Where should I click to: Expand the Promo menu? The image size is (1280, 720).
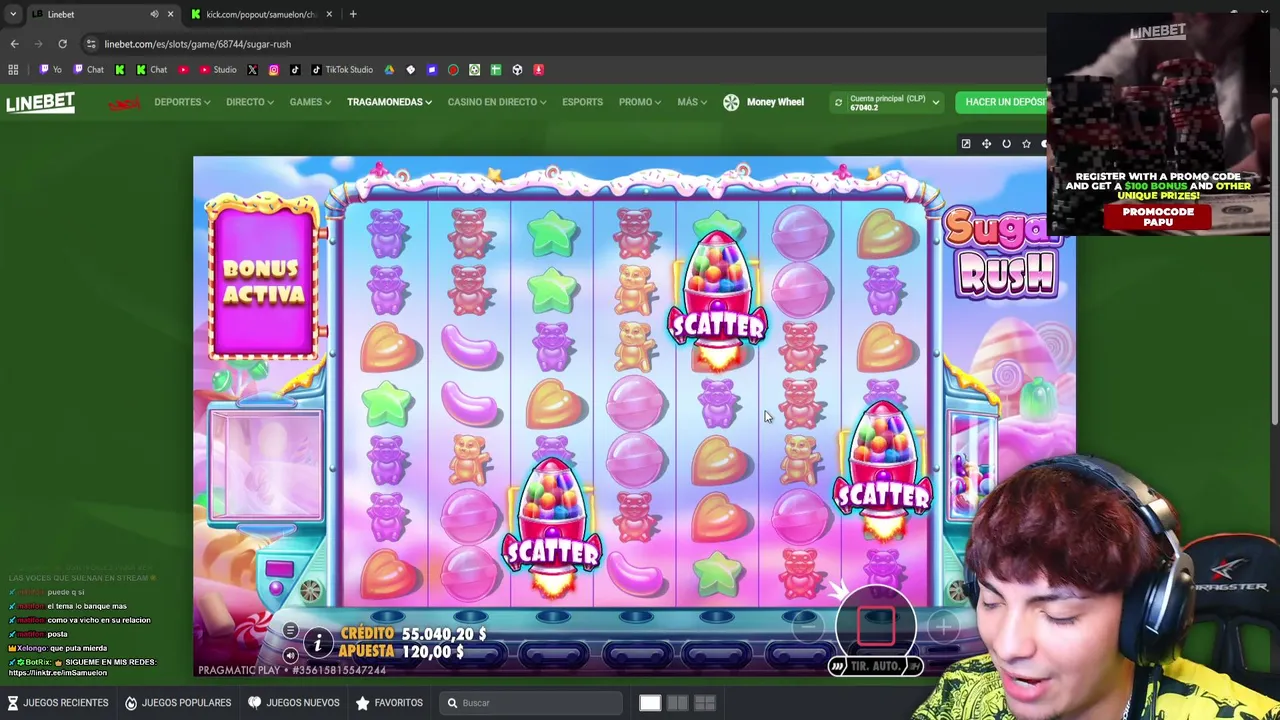point(640,102)
